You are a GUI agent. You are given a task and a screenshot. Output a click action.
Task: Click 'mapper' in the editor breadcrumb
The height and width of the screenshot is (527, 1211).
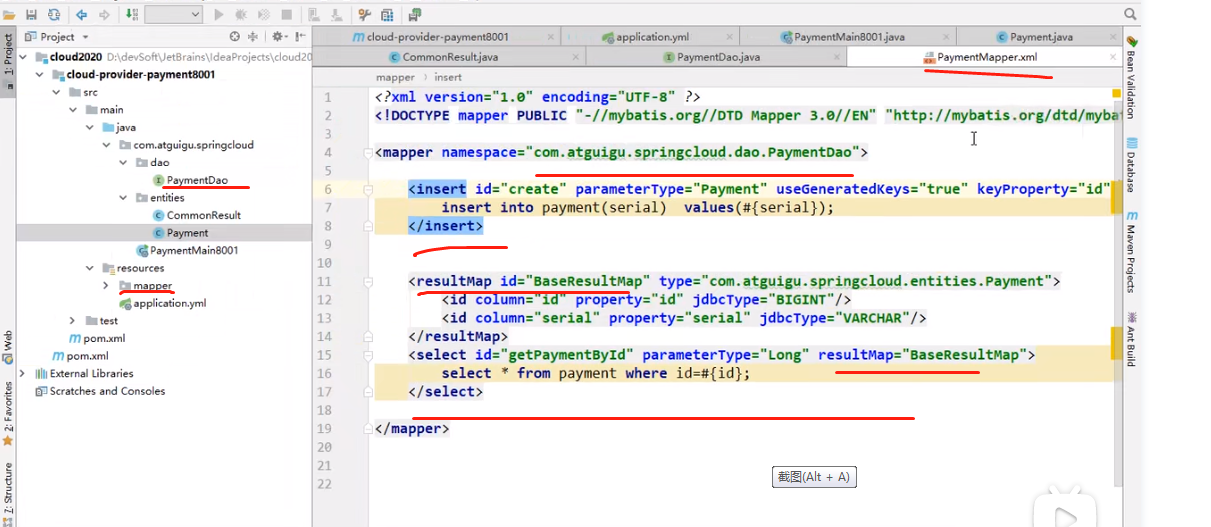coord(395,77)
